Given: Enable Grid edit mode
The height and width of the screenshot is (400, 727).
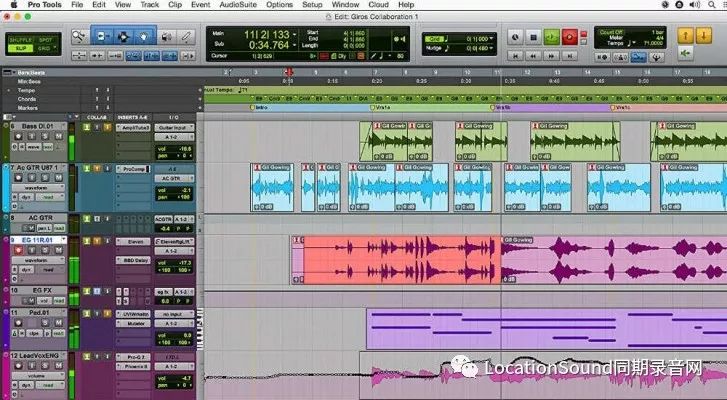Looking at the screenshot, I should pyautogui.click(x=45, y=48).
